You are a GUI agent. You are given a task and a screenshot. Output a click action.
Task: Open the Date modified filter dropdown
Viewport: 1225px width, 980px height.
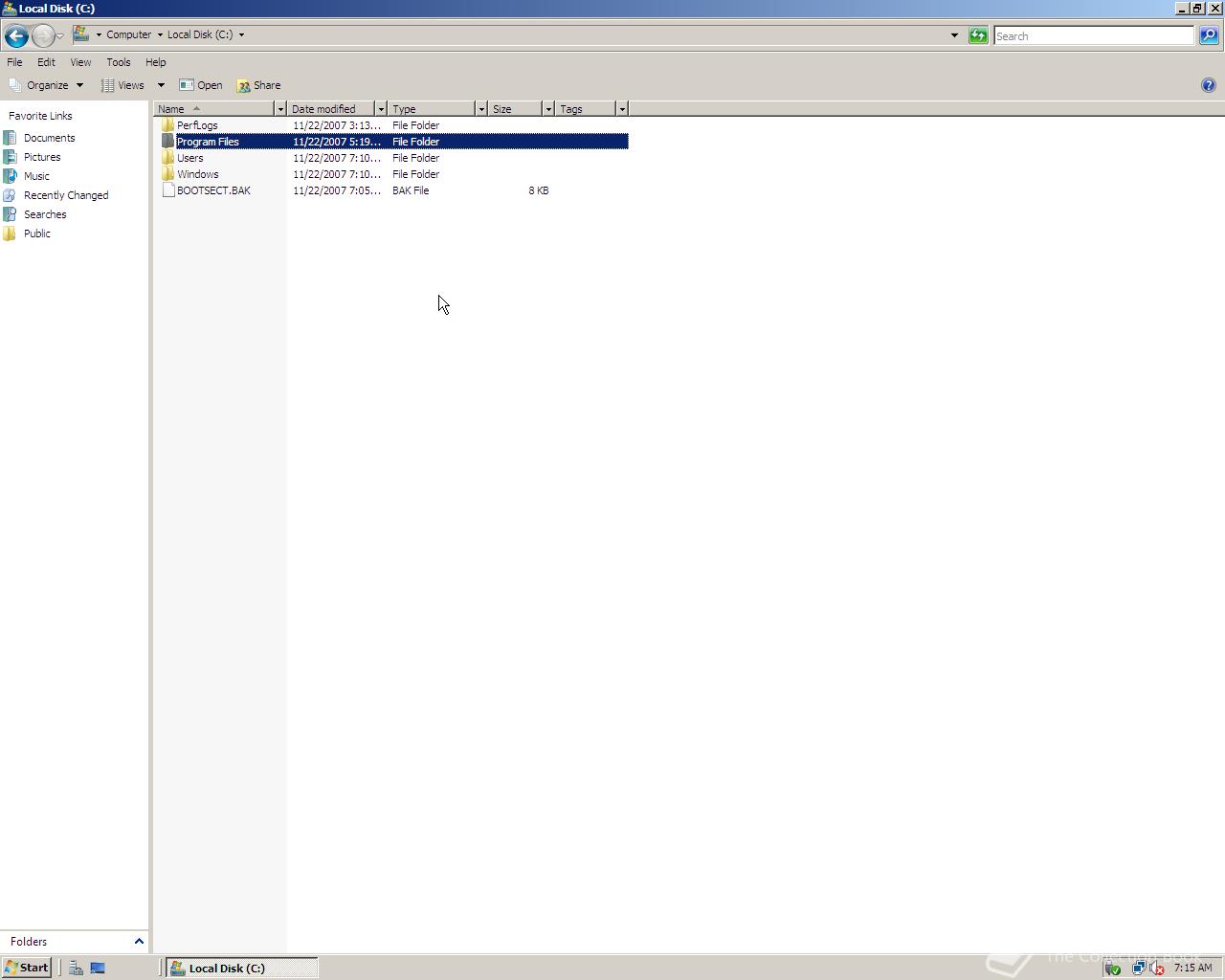(x=381, y=109)
